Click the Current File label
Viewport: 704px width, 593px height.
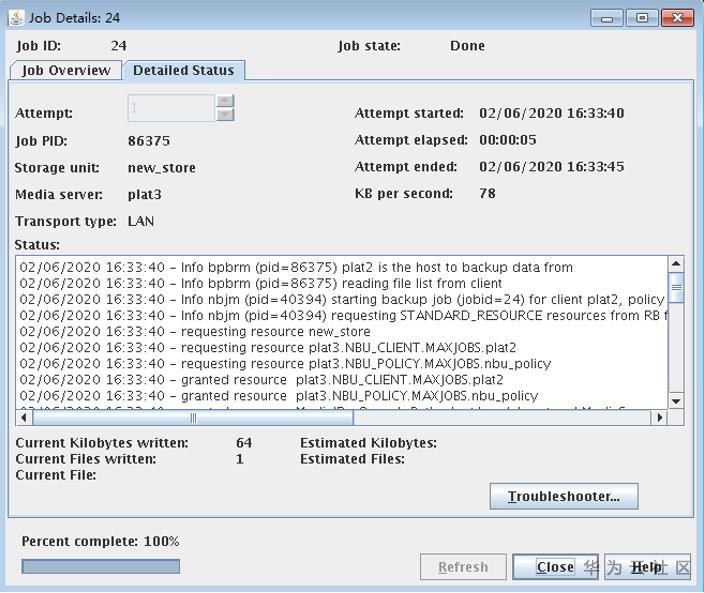click(x=56, y=475)
